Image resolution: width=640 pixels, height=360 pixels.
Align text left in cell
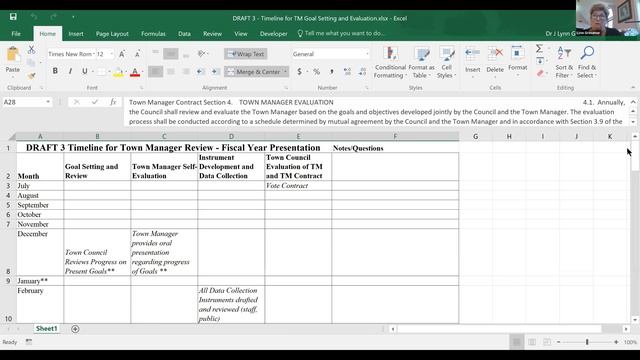tap(155, 71)
